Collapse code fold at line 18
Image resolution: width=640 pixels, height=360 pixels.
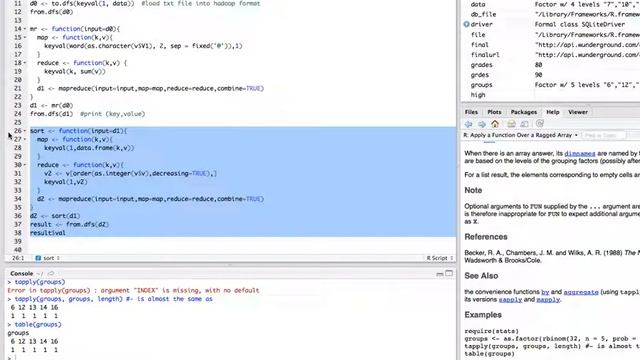(x=25, y=63)
